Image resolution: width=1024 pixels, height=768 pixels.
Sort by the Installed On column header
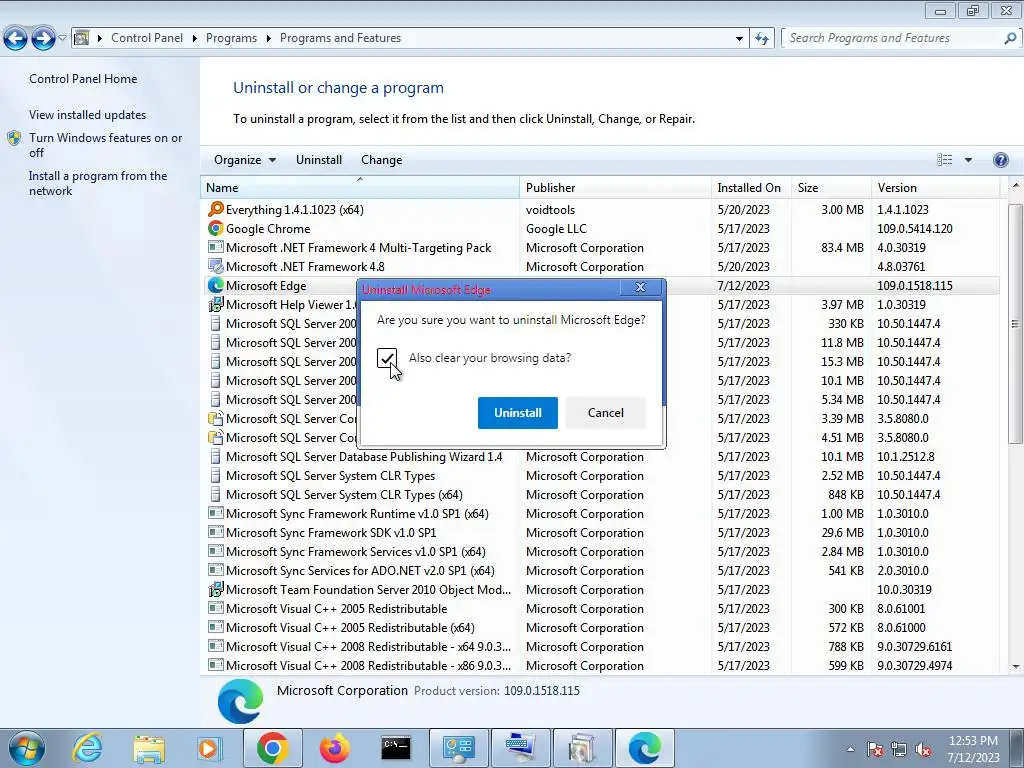coord(751,187)
